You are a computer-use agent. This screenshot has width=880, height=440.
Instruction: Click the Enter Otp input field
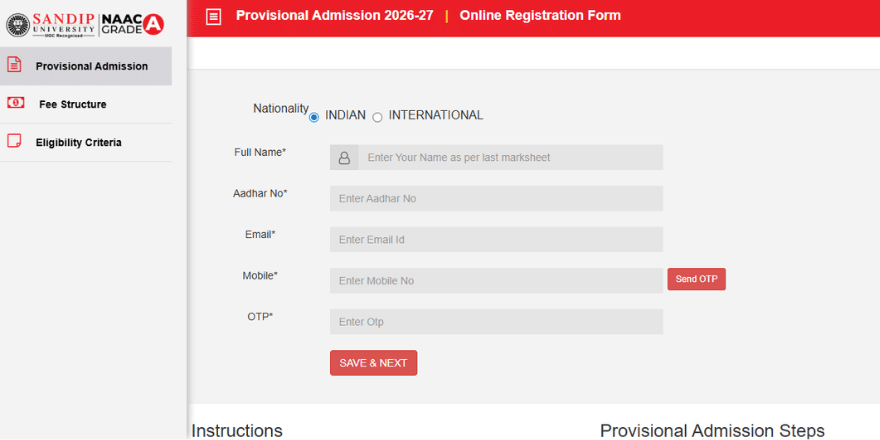(496, 321)
